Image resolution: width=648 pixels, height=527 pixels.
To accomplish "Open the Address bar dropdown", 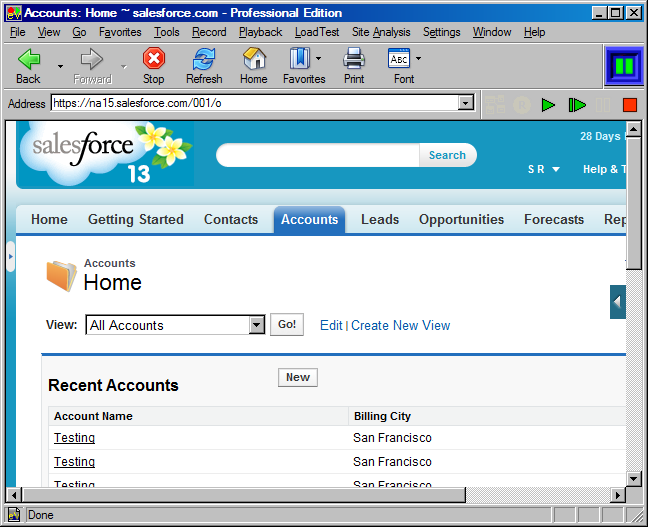I will 466,103.
